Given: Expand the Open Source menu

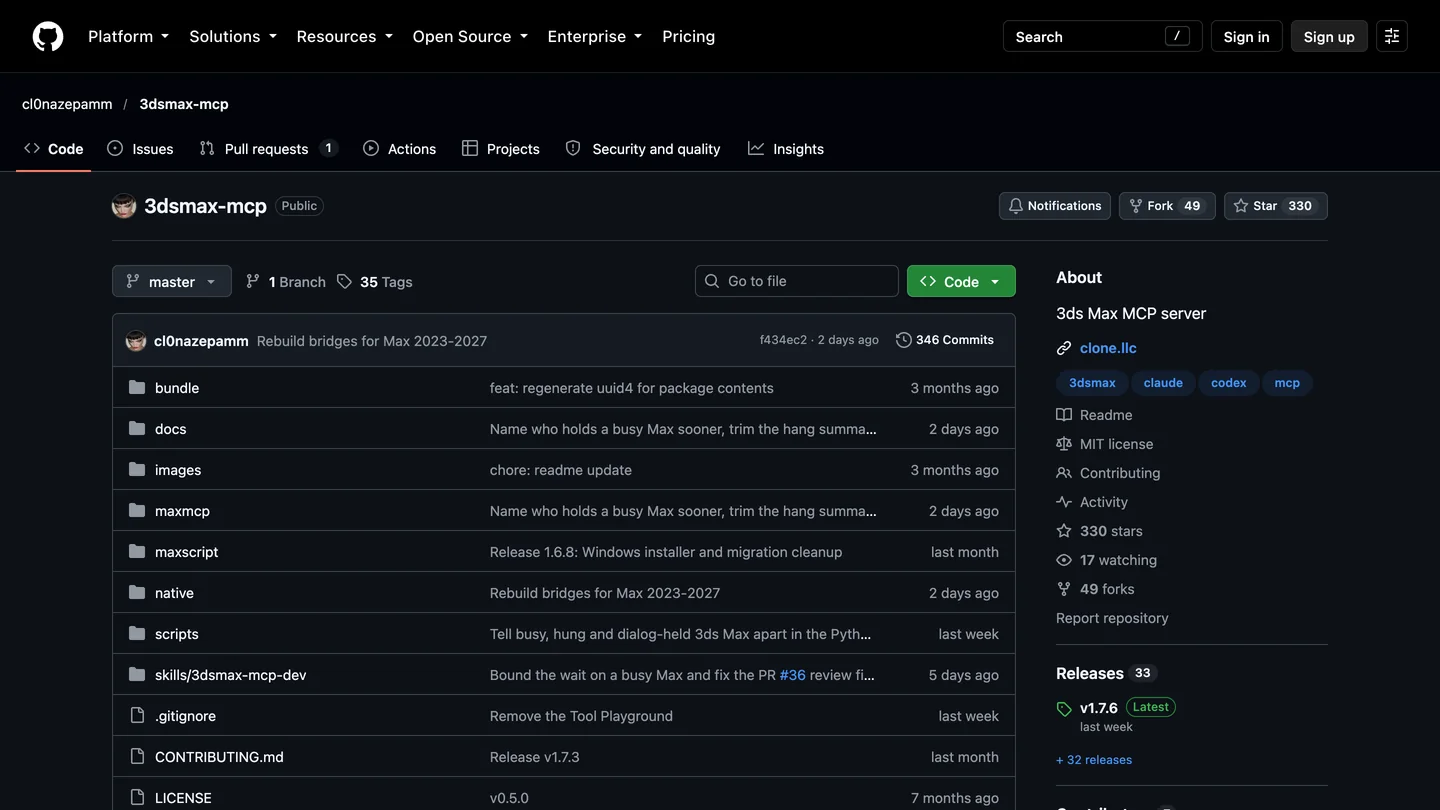Looking at the screenshot, I should [470, 36].
